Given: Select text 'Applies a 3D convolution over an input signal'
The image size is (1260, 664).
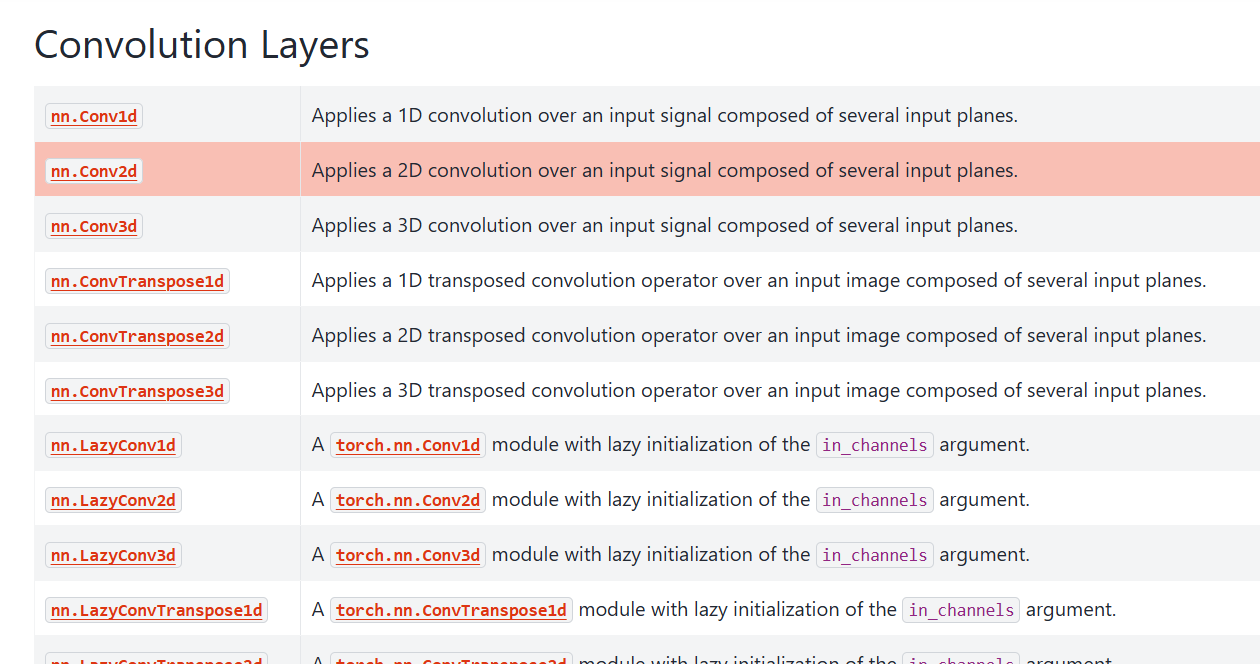Looking at the screenshot, I should tap(512, 226).
